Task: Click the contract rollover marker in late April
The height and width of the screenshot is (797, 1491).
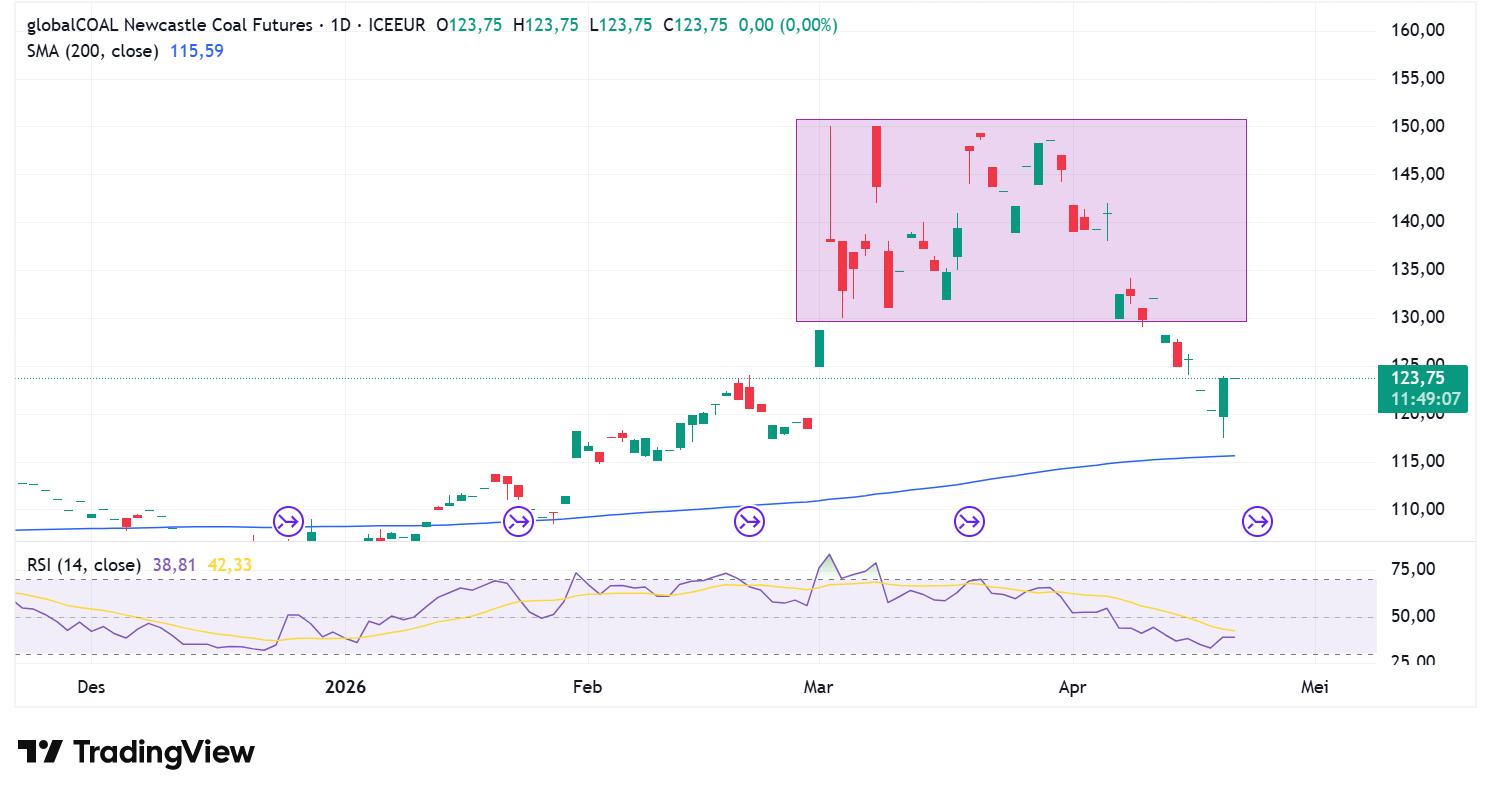Action: pyautogui.click(x=1257, y=521)
